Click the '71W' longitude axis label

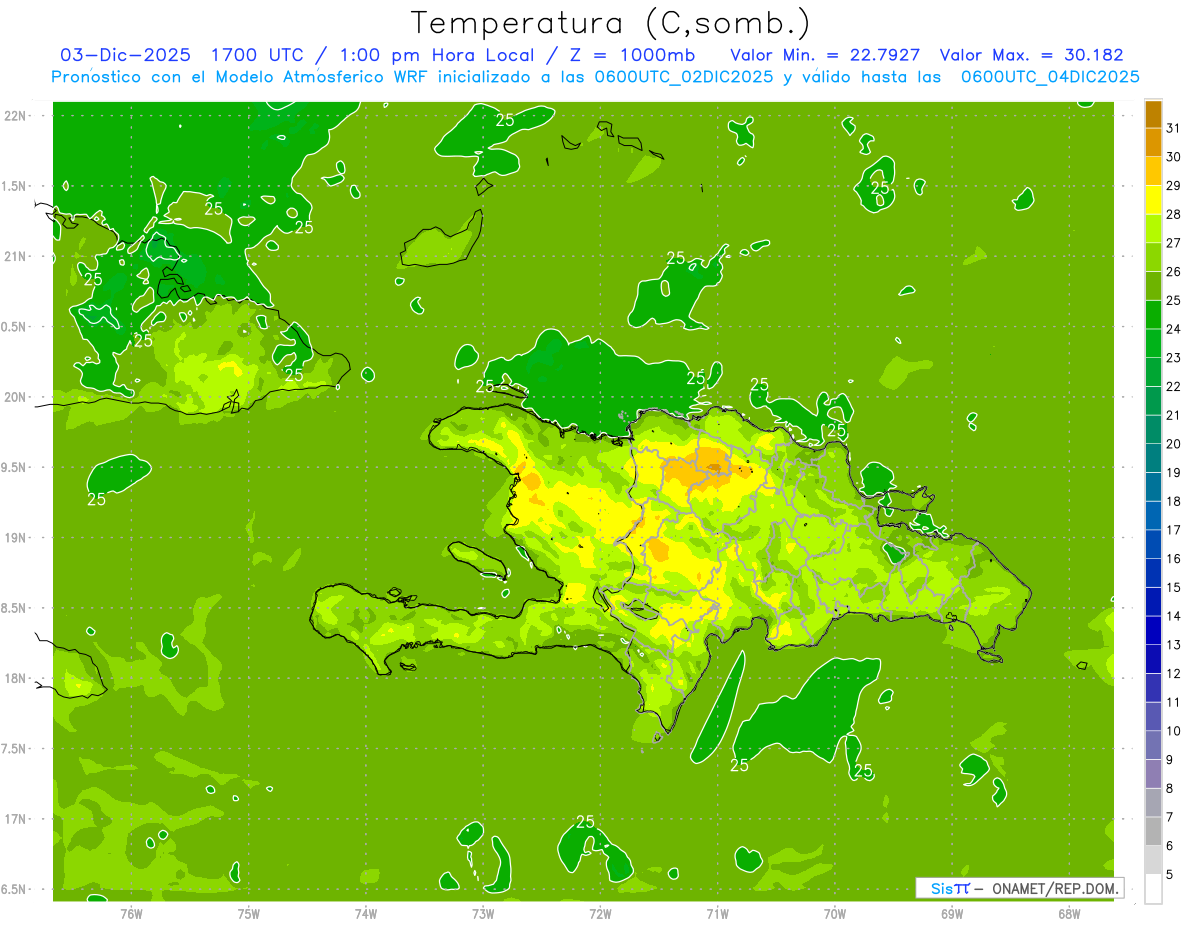(717, 914)
